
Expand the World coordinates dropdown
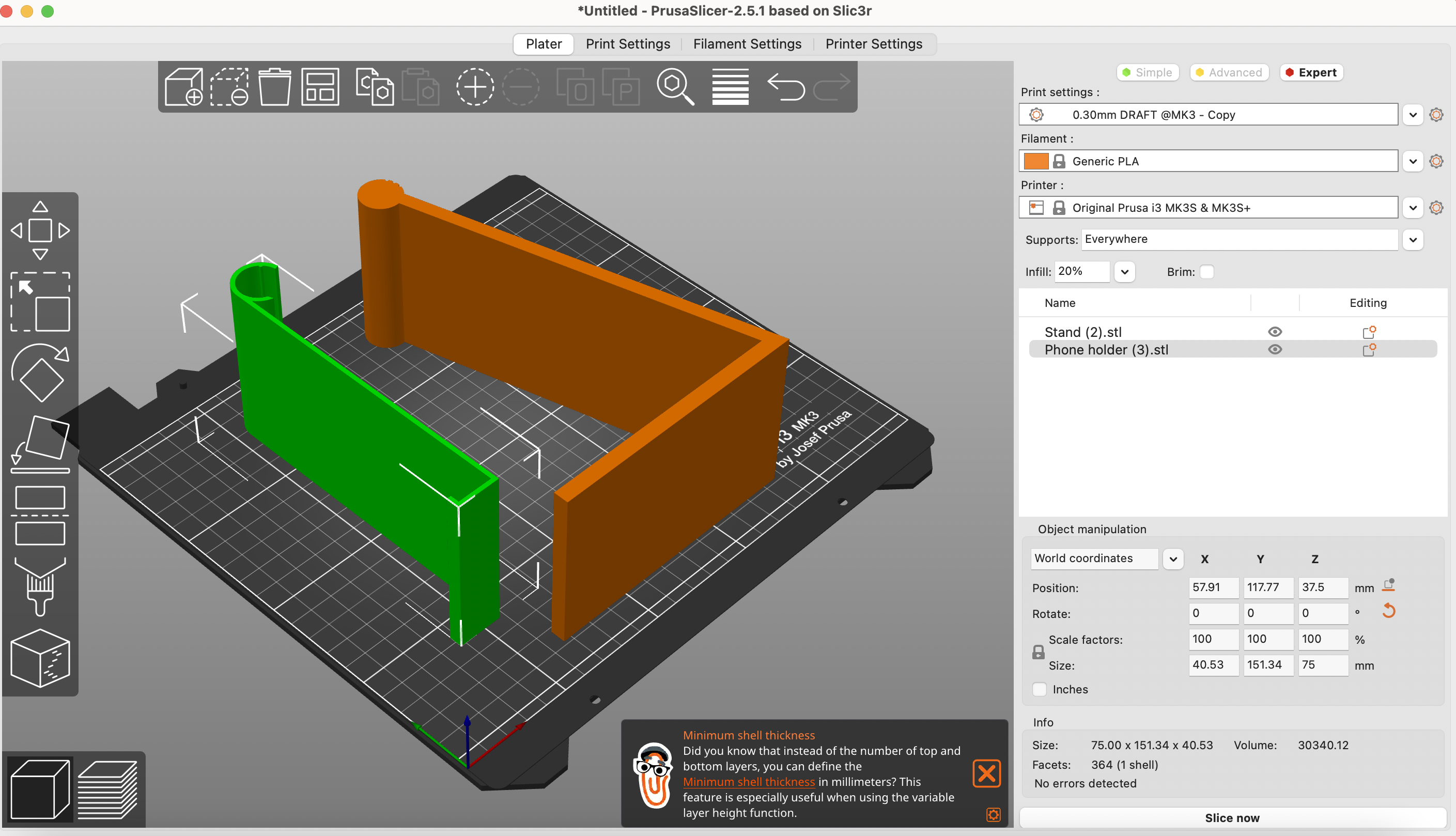coord(1173,559)
